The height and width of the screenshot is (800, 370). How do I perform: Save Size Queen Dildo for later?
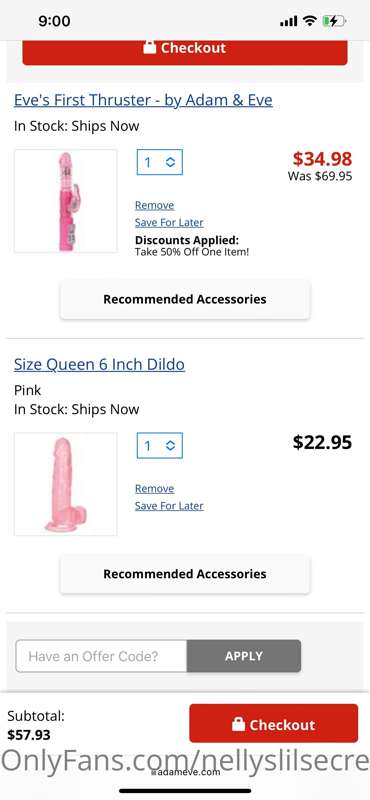coord(169,506)
